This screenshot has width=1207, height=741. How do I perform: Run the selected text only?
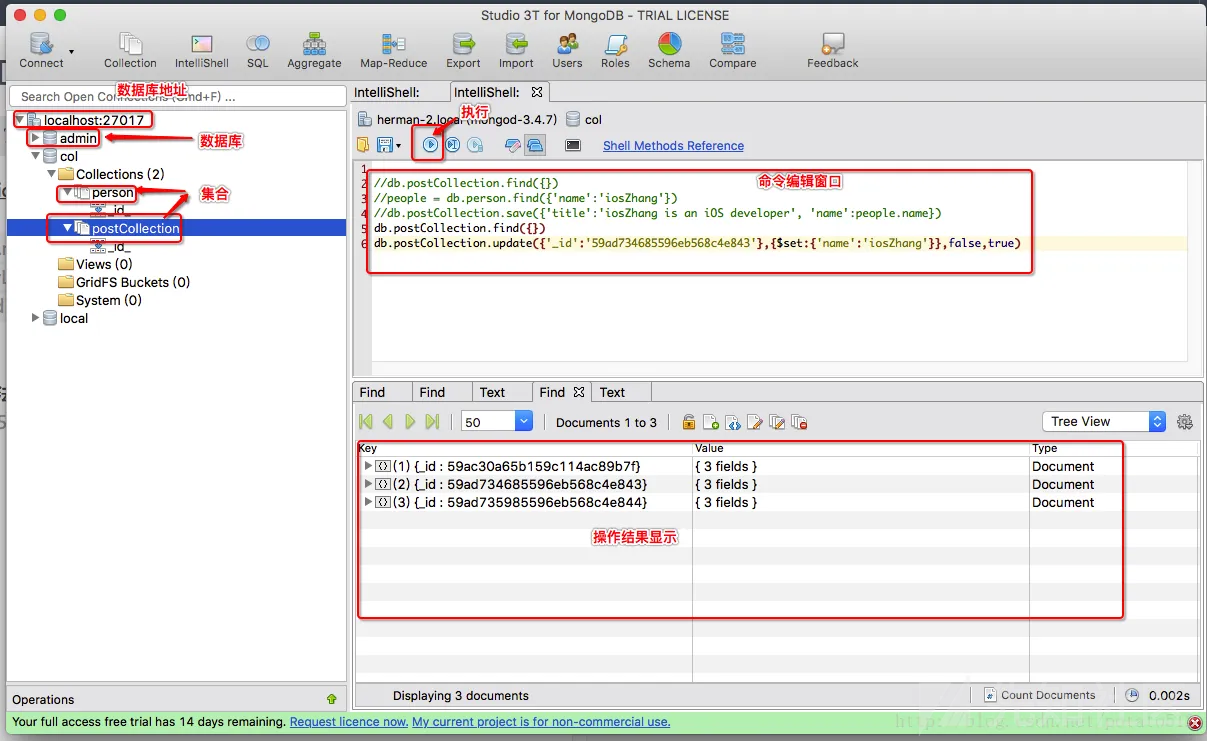(475, 145)
